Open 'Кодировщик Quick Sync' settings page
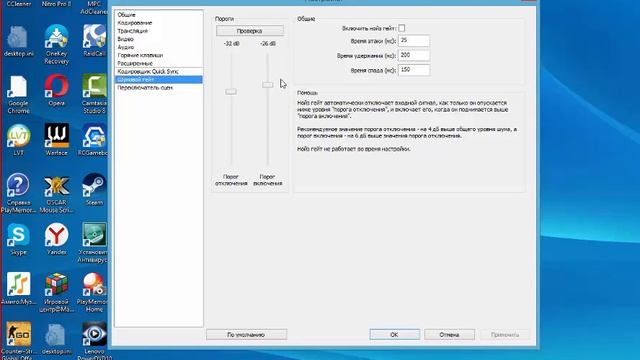 click(x=158, y=71)
